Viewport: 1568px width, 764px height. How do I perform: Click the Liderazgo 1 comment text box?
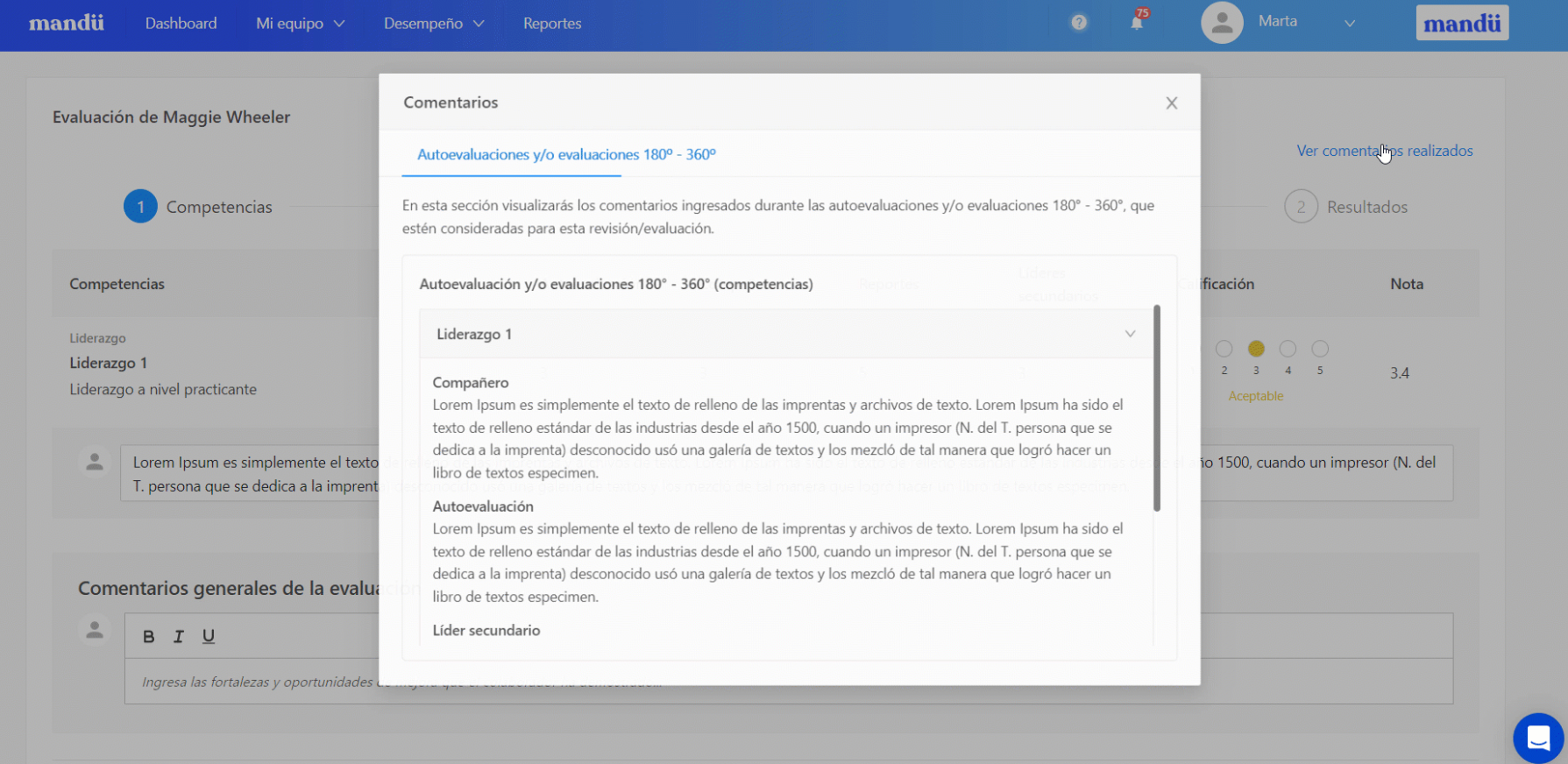click(x=786, y=473)
